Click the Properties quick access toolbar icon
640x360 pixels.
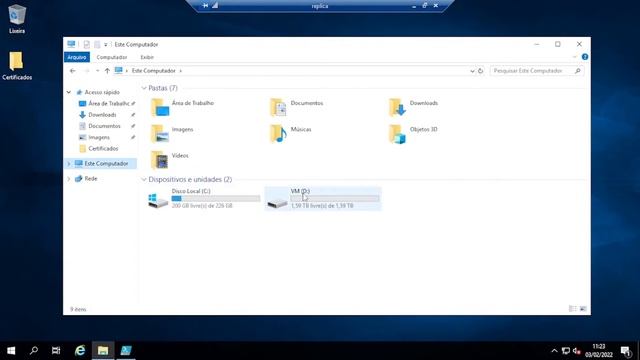[87, 44]
